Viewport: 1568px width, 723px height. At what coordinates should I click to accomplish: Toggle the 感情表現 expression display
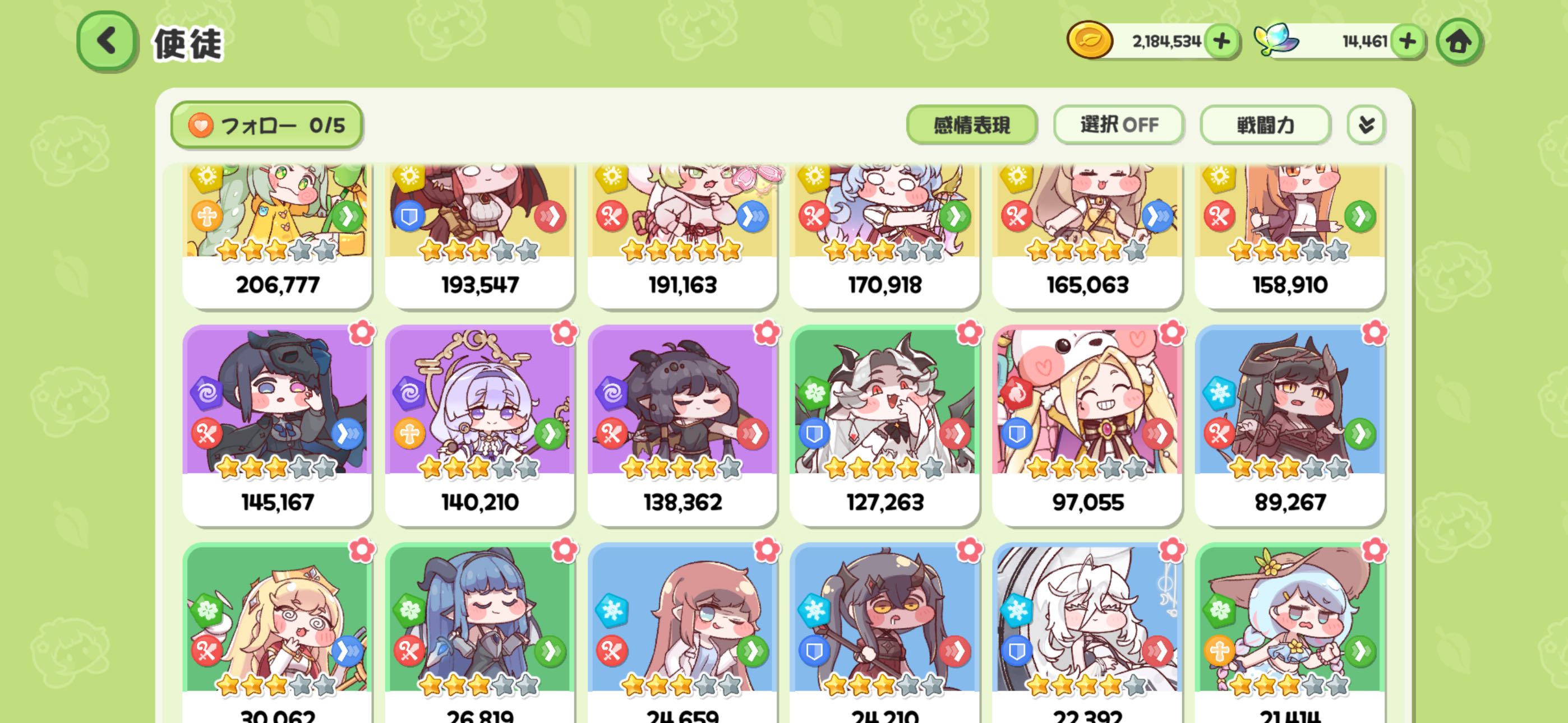tap(971, 125)
